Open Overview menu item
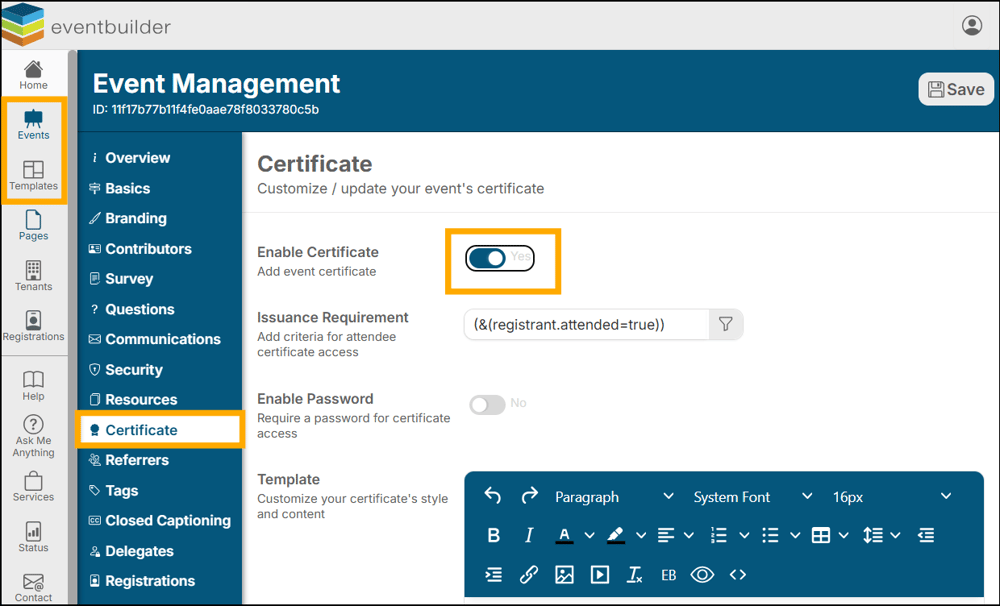 (x=159, y=158)
